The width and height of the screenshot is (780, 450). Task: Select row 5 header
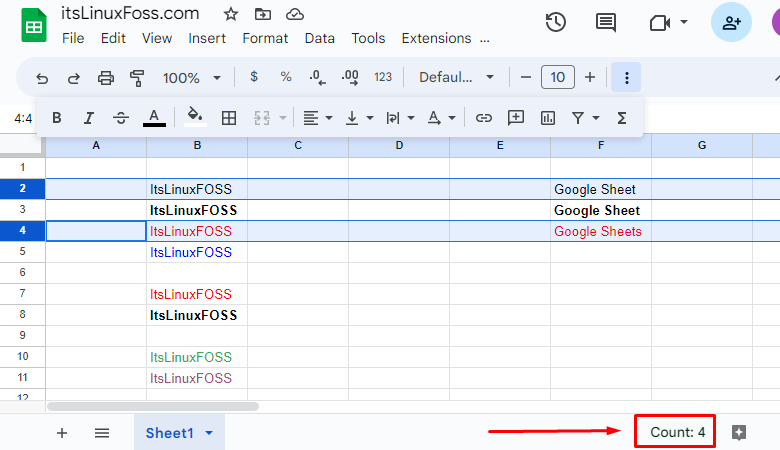[22, 252]
